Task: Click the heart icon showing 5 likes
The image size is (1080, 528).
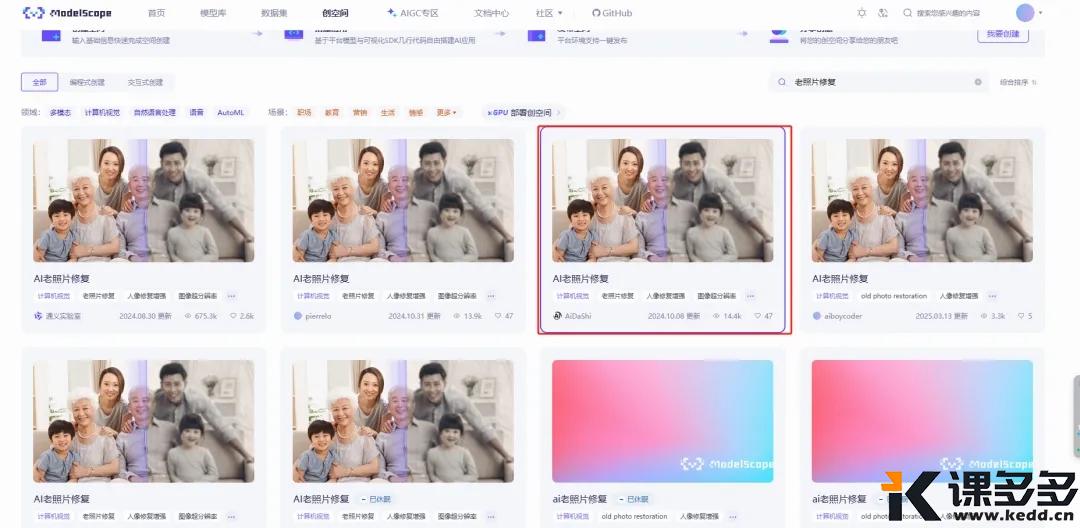Action: click(x=1021, y=316)
